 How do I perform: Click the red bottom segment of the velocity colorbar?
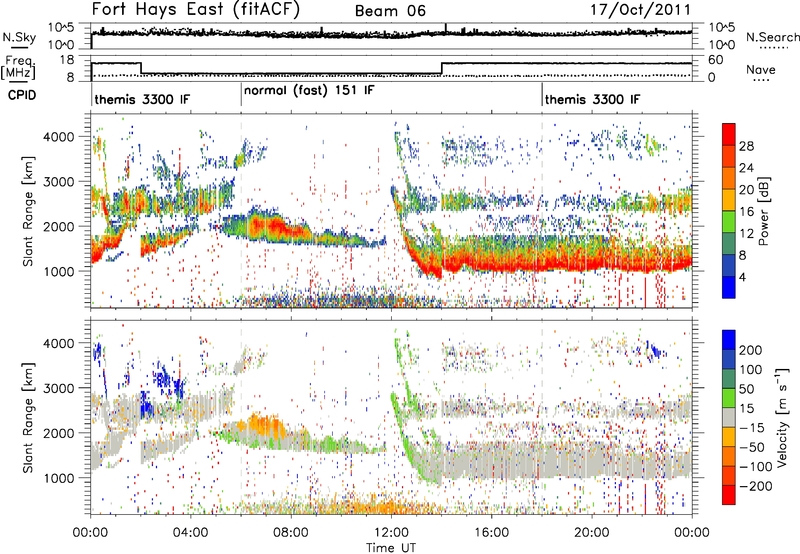pos(729,495)
